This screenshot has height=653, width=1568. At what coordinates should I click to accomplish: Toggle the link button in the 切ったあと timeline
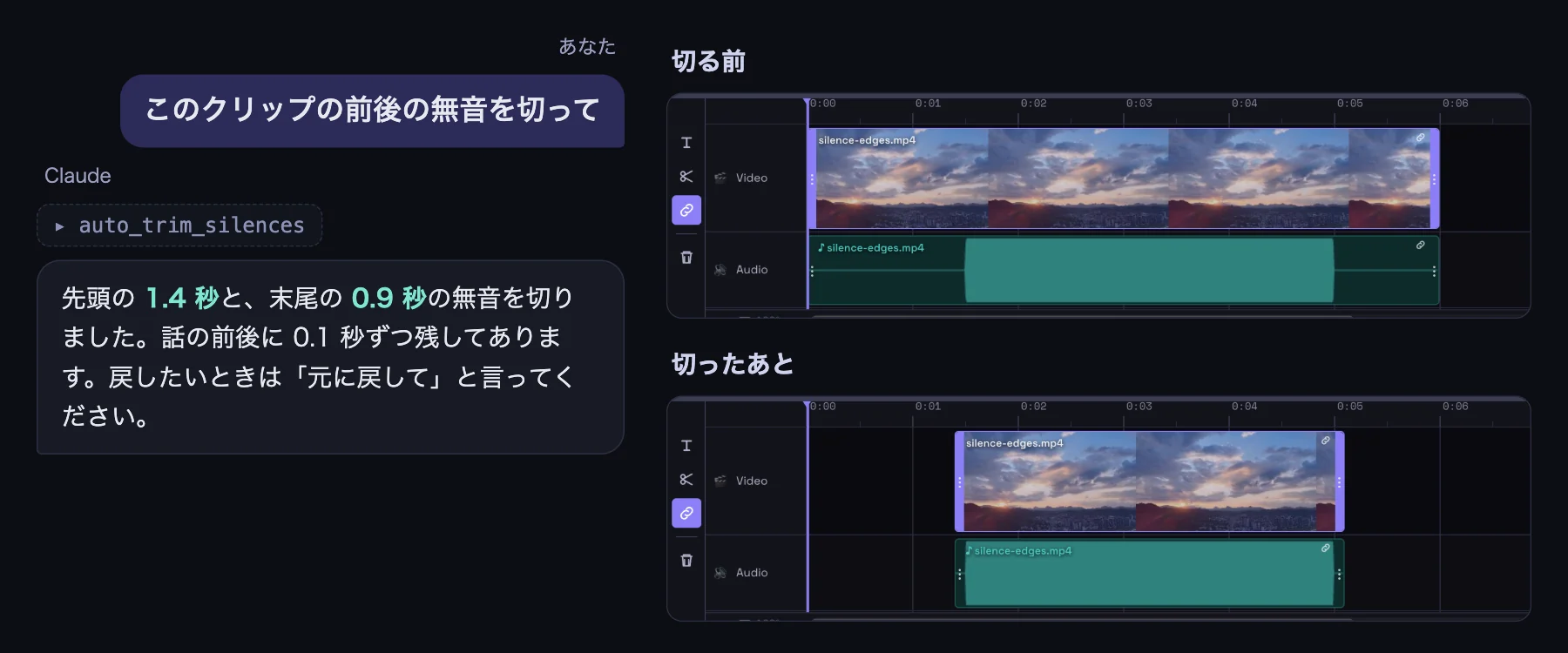point(686,513)
